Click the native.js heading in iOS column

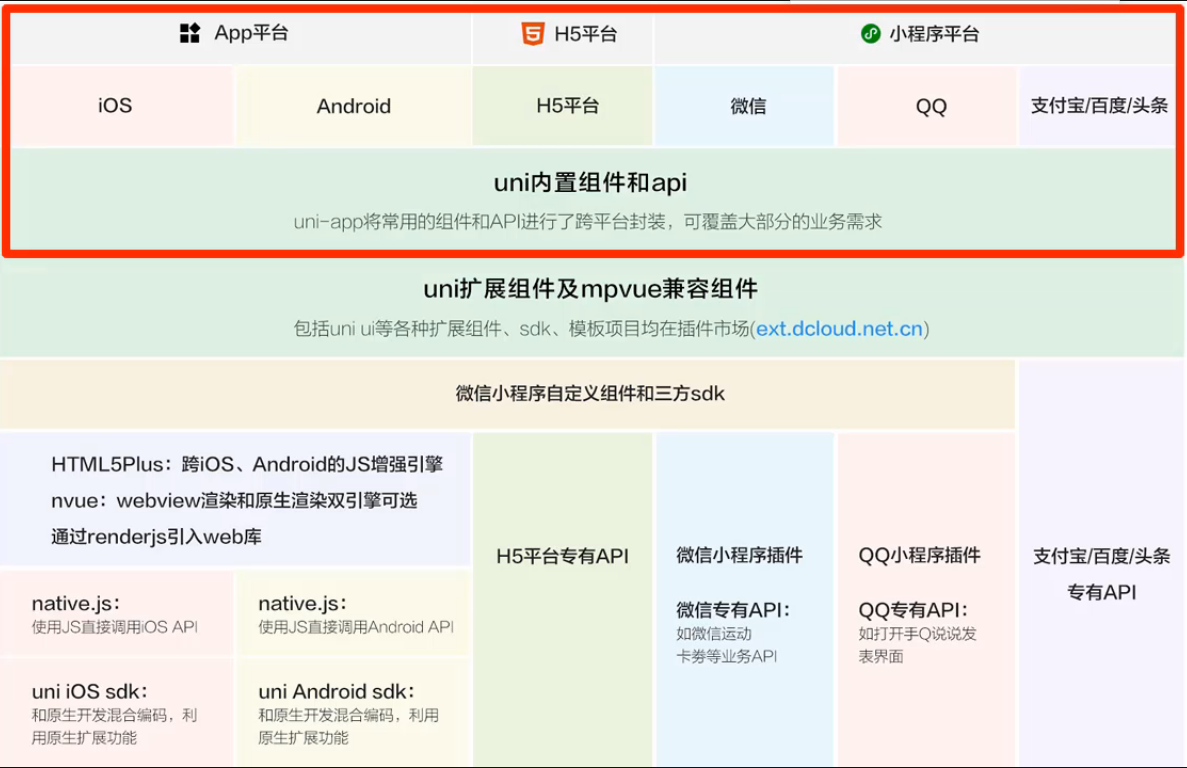point(76,603)
